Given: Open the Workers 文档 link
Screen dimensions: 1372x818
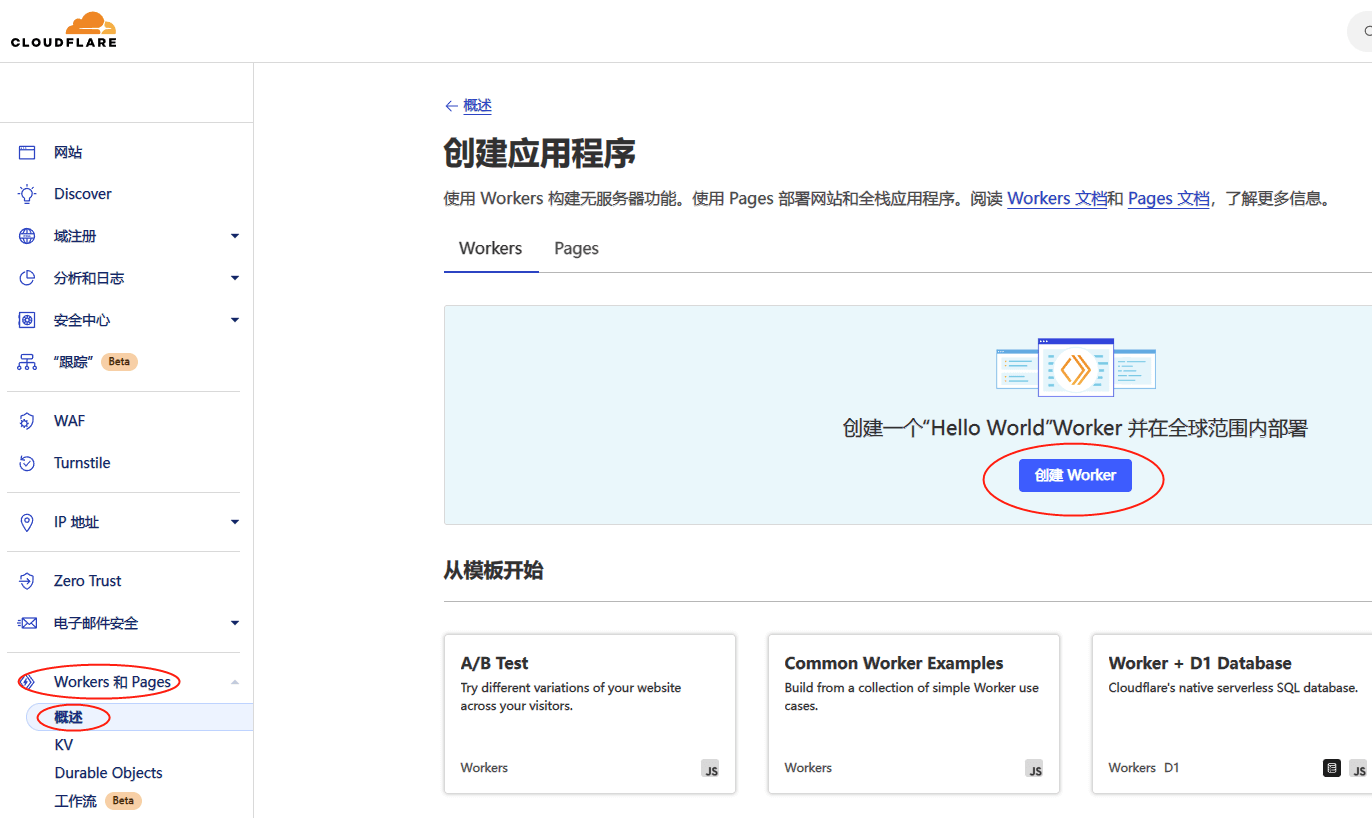Looking at the screenshot, I should pyautogui.click(x=1056, y=198).
